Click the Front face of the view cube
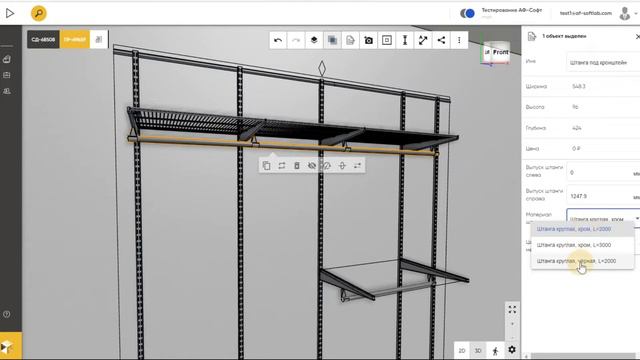The height and width of the screenshot is (360, 640). coord(500,52)
